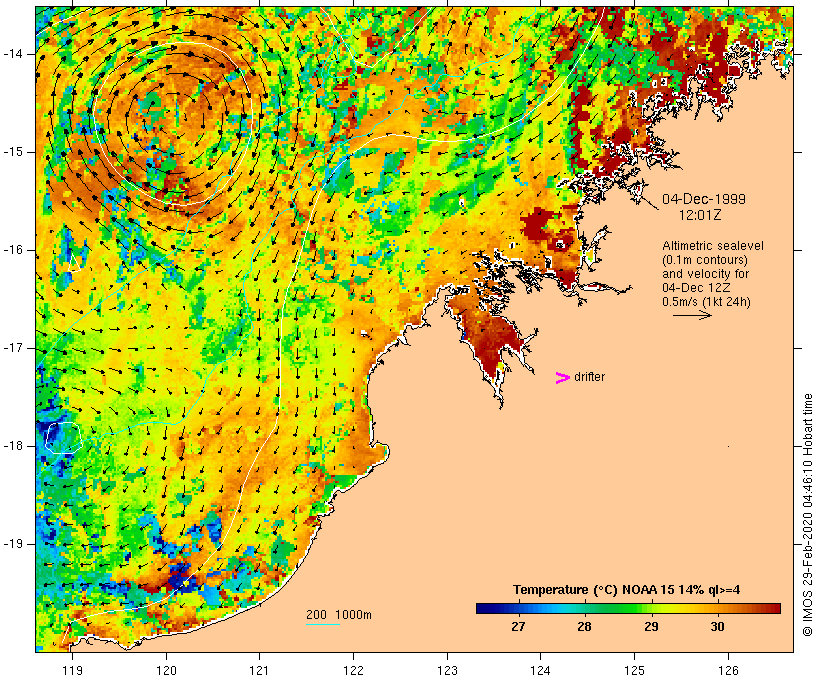Click the longitude axis label '119'

[72, 670]
